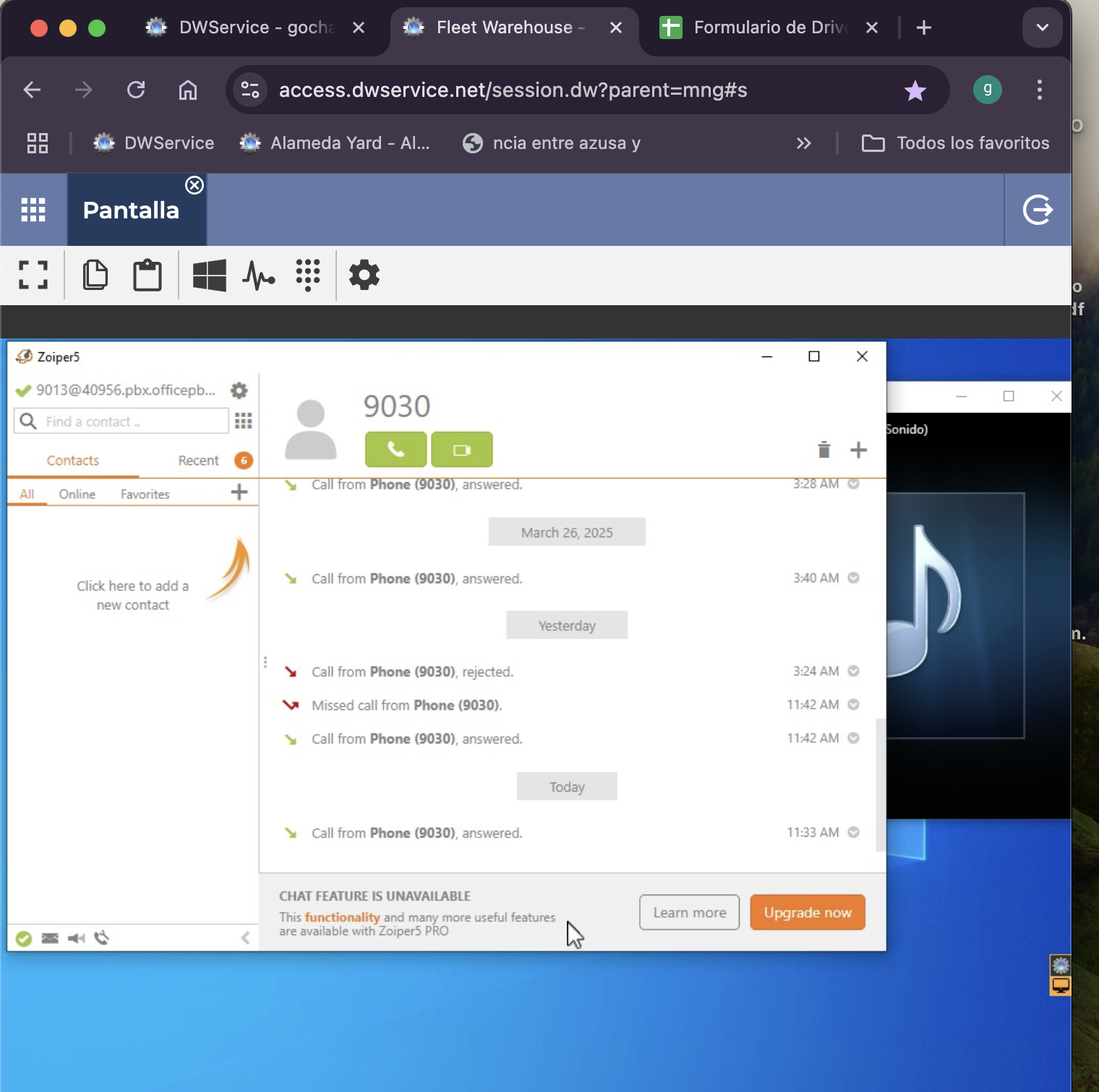Open voicemail envelope icon in Zoiper footer

point(50,938)
